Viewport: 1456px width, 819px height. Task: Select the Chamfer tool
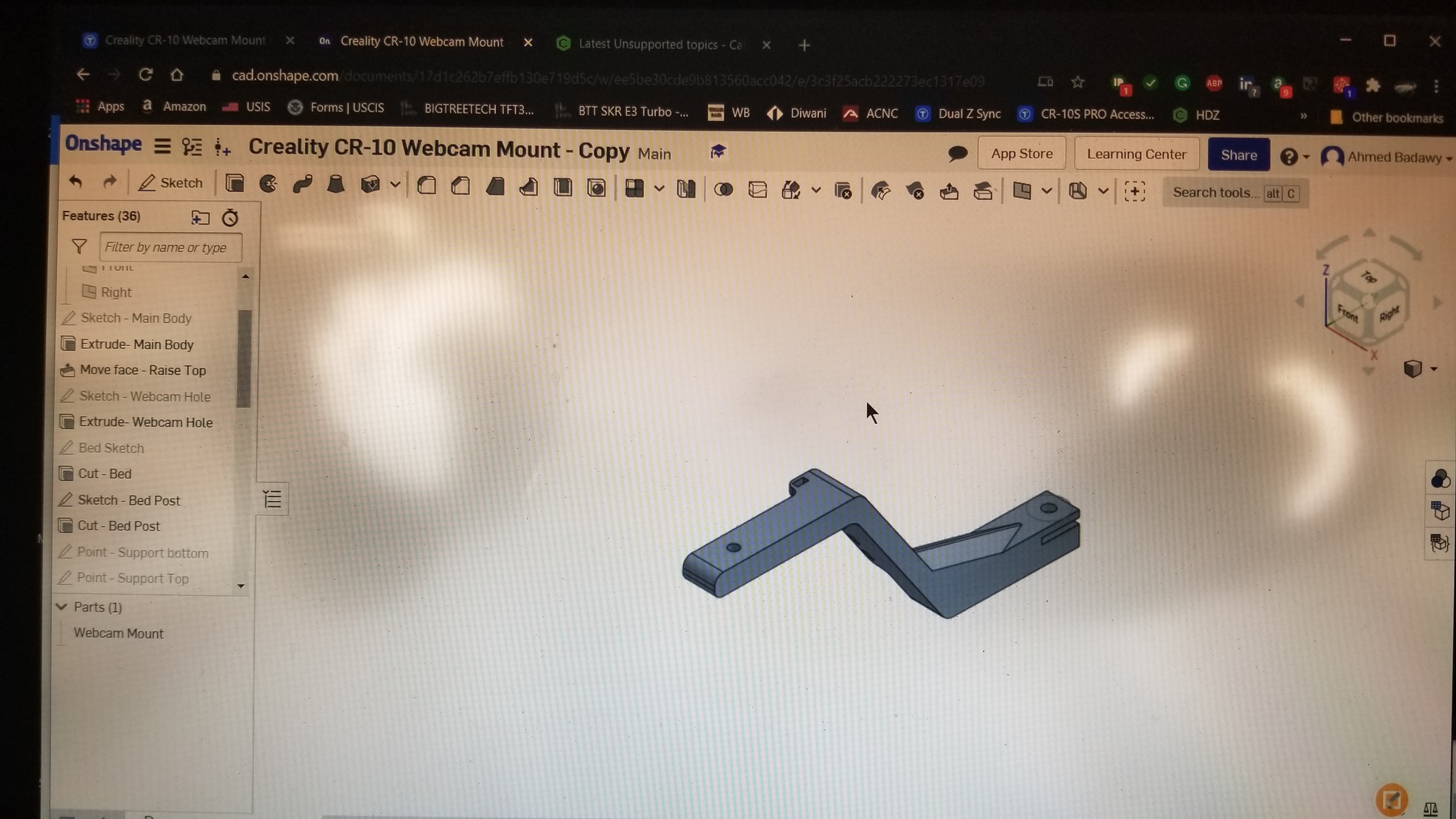click(x=461, y=187)
